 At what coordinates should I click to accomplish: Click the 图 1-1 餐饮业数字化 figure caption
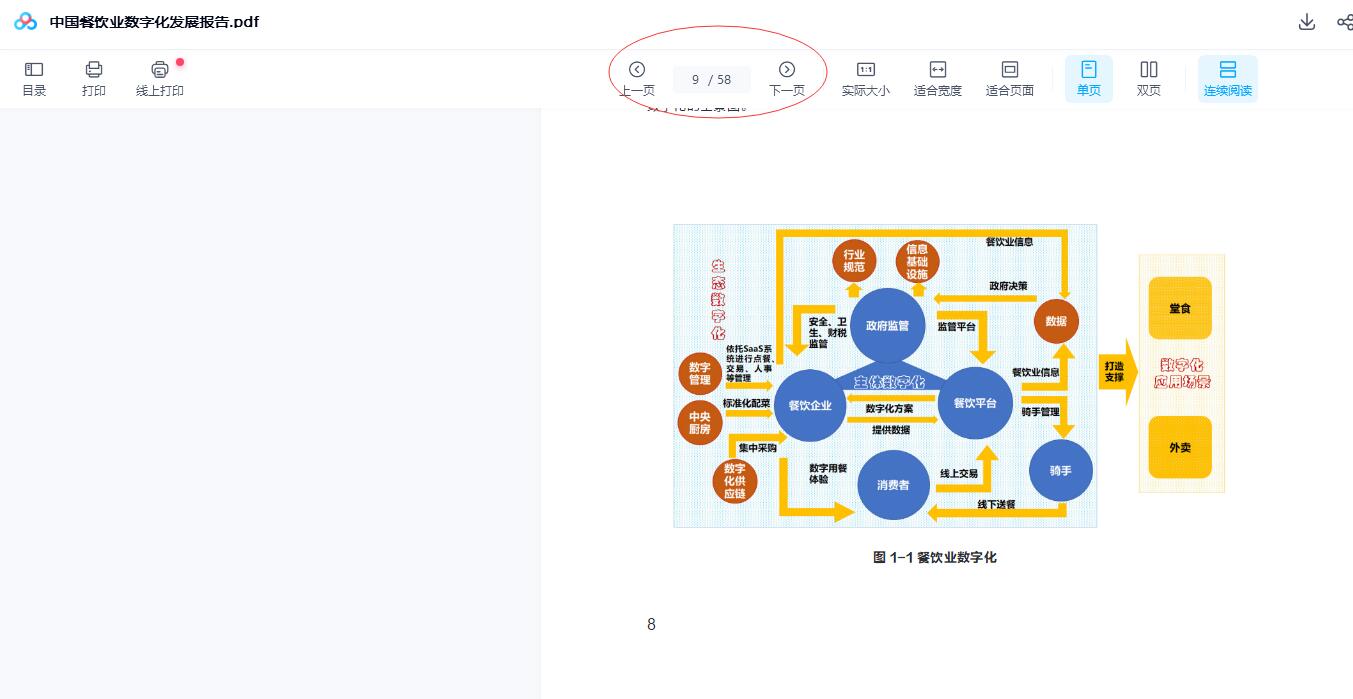(x=935, y=558)
